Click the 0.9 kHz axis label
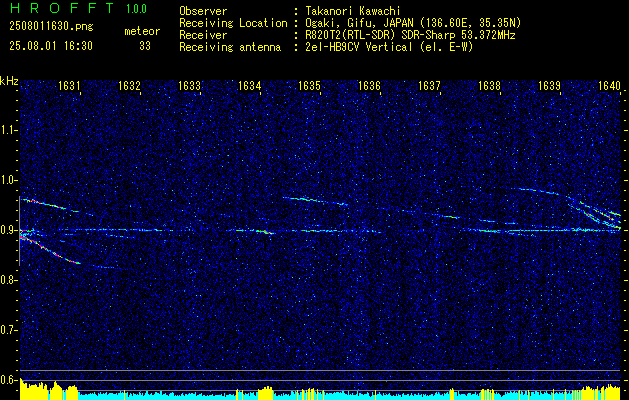This screenshot has height=400, width=629. [8, 230]
